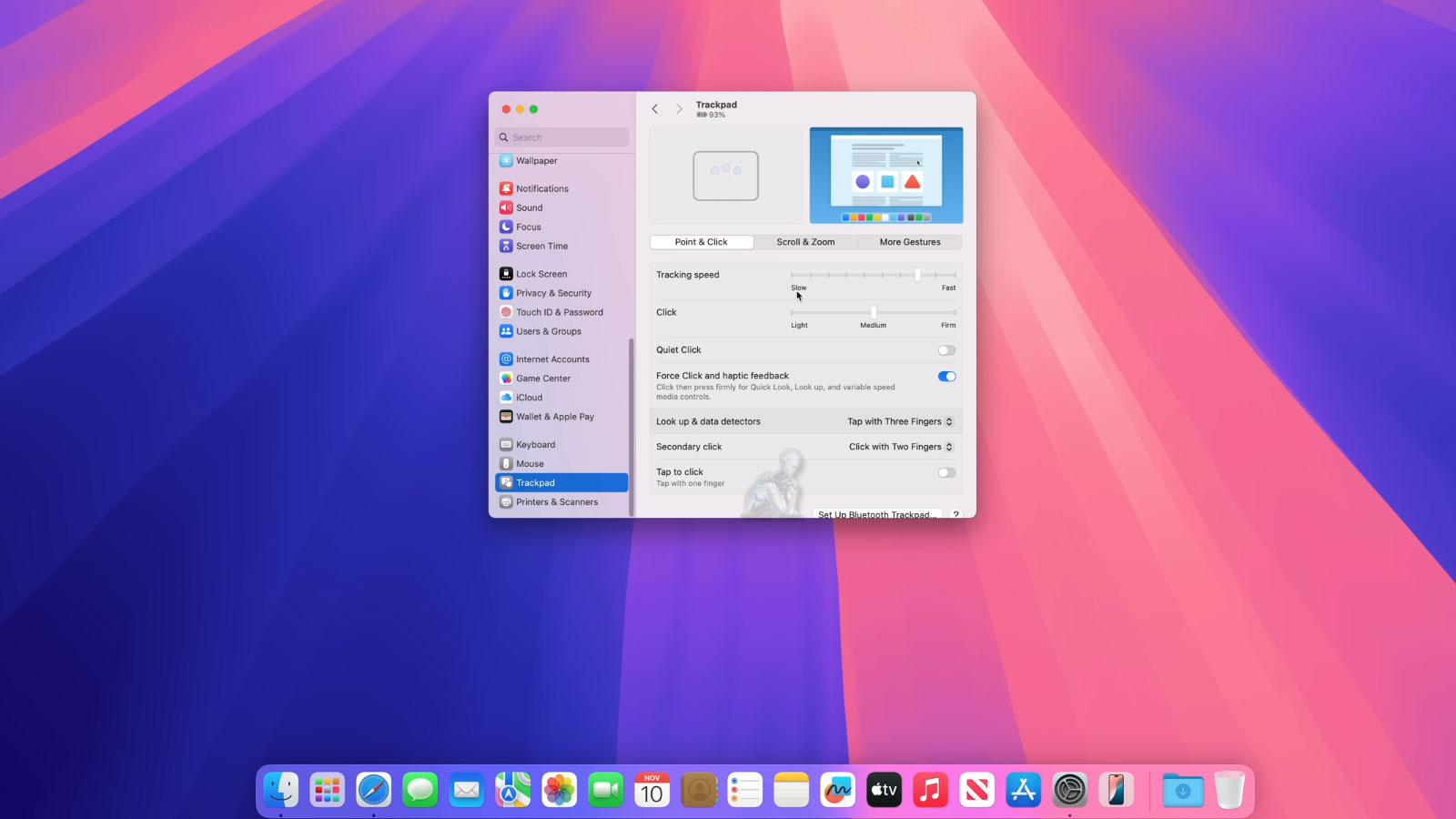Open Notes from the Dock
The width and height of the screenshot is (1456, 819).
tap(791, 790)
